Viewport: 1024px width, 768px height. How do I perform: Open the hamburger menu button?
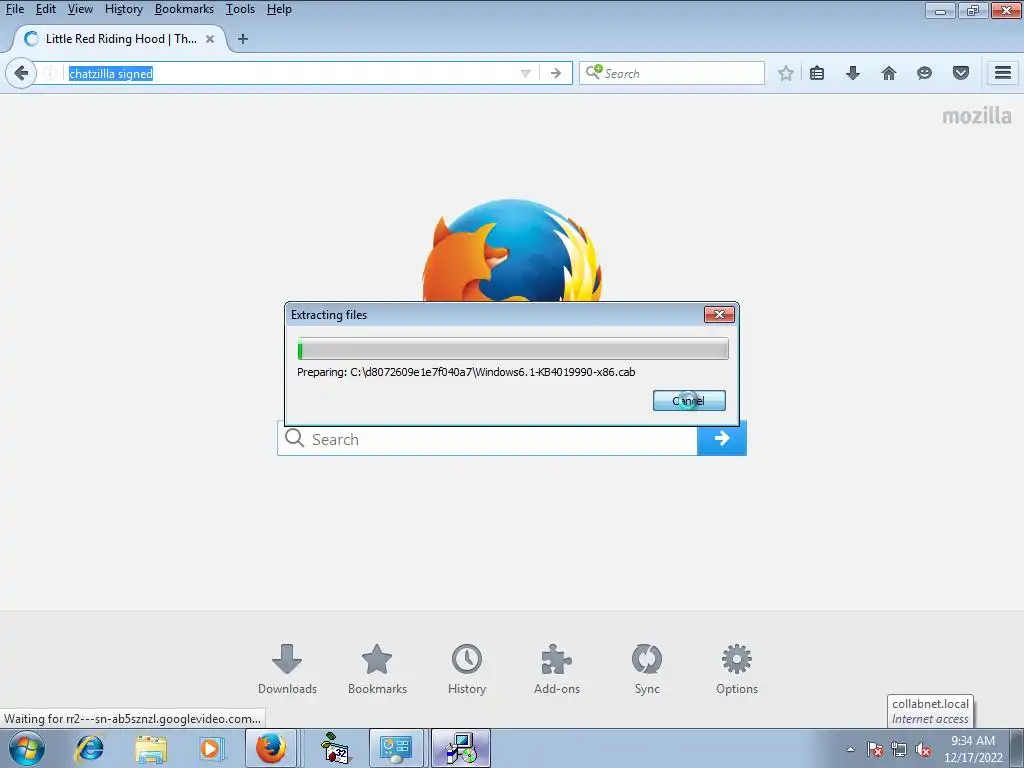pos(1003,72)
